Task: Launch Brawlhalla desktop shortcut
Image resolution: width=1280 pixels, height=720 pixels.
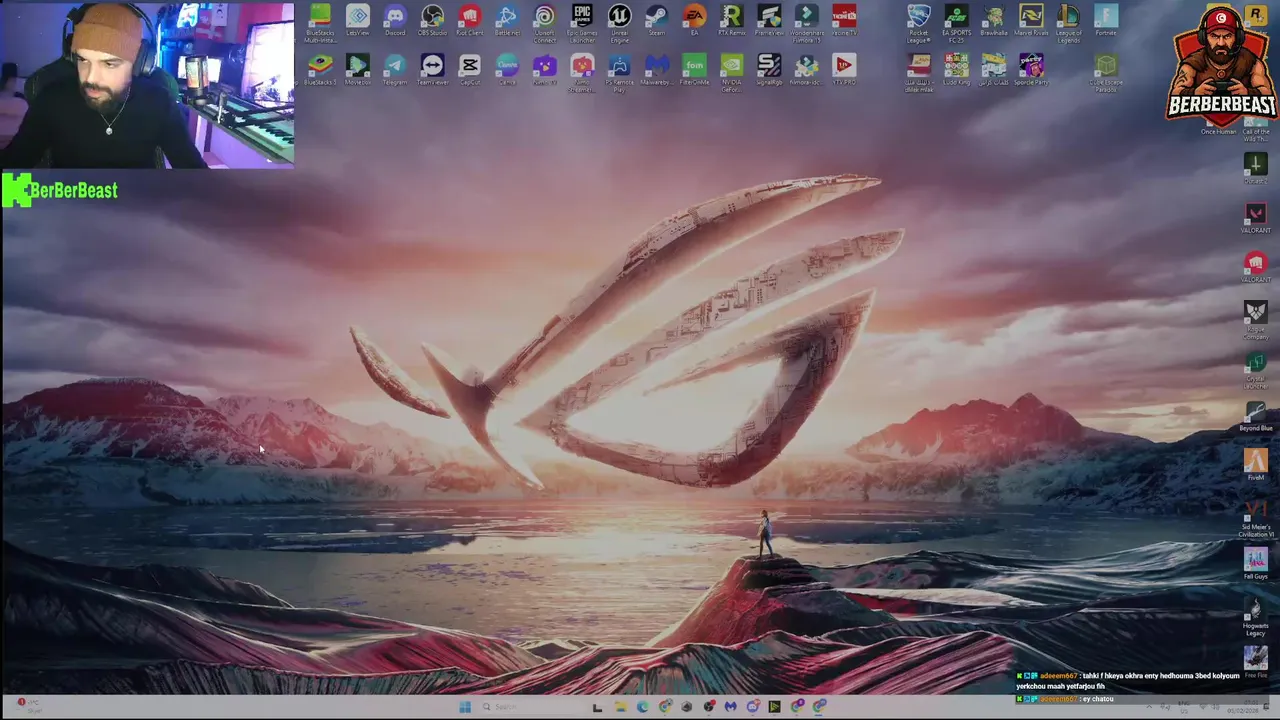Action: point(993,20)
